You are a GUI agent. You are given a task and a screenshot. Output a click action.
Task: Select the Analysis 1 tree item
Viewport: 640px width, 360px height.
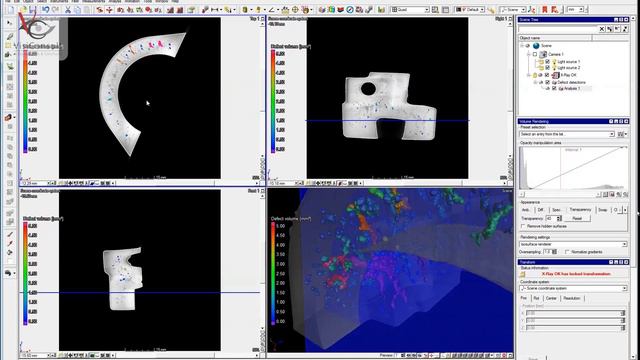[571, 89]
